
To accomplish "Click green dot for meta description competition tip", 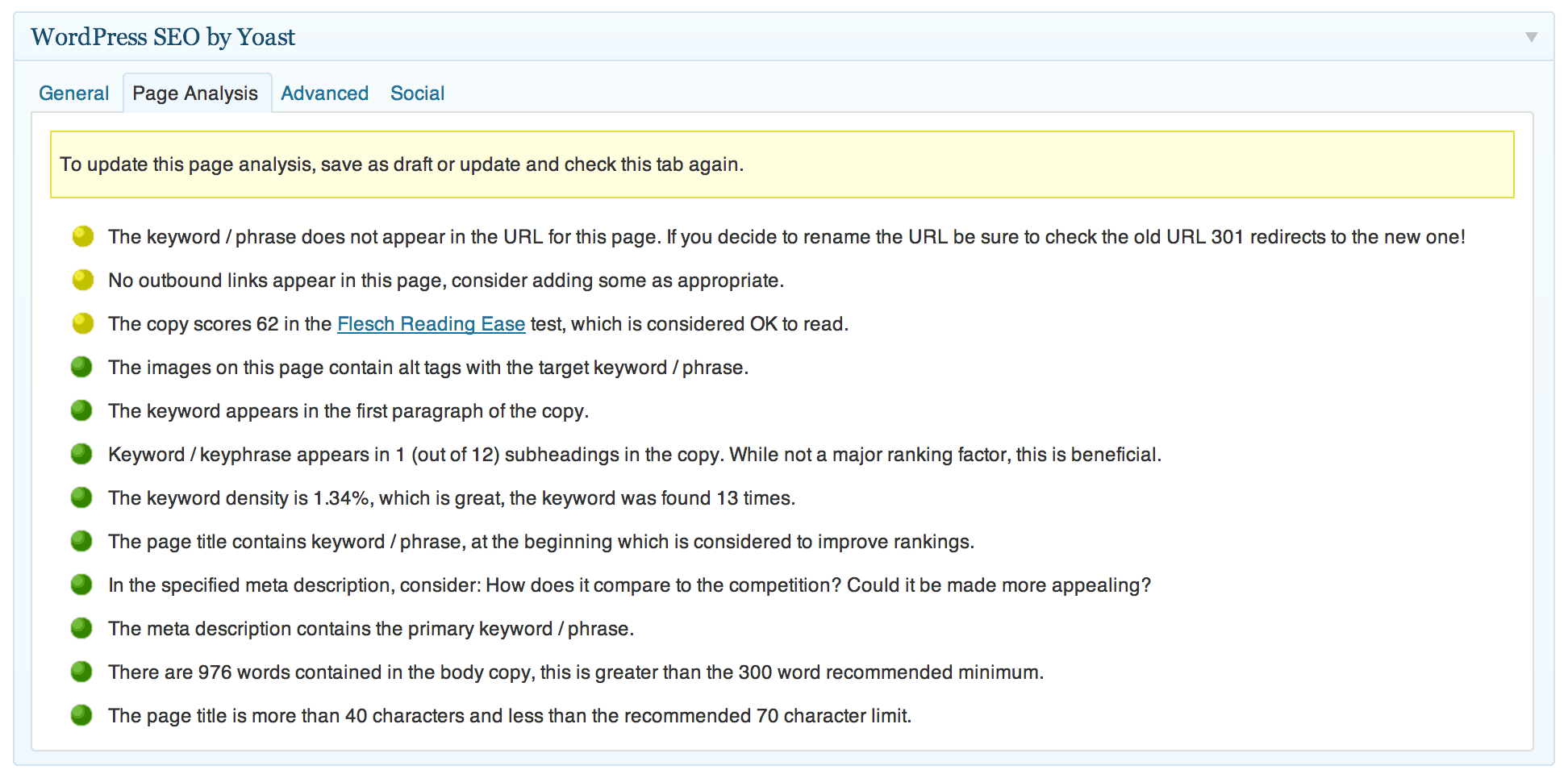I will tap(81, 585).
